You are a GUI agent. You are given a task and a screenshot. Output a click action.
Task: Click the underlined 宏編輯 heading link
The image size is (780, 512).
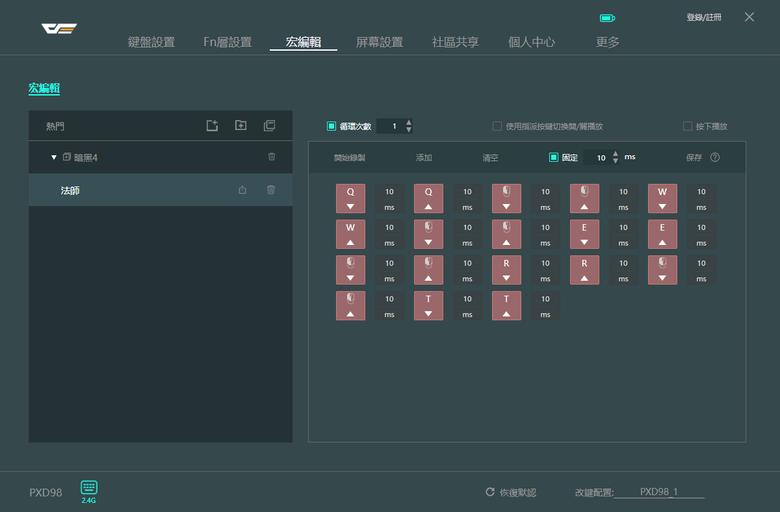[44, 88]
